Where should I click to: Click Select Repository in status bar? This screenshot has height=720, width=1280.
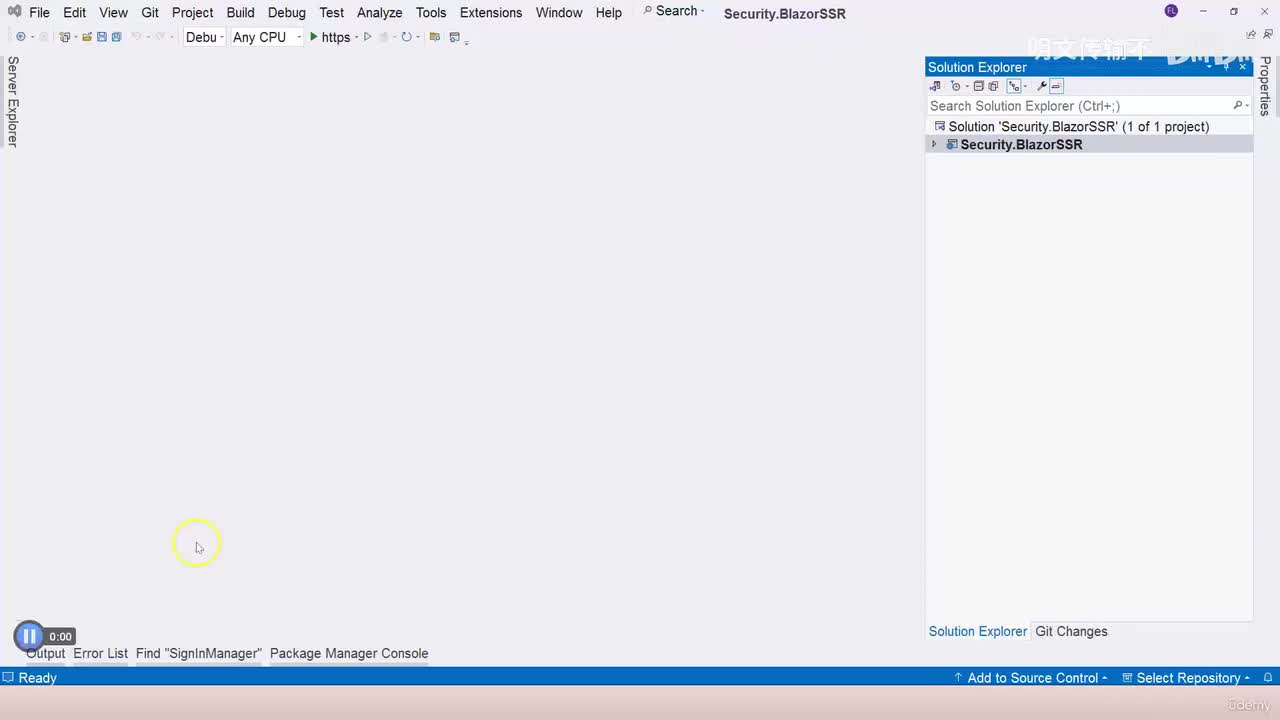pyautogui.click(x=1186, y=678)
